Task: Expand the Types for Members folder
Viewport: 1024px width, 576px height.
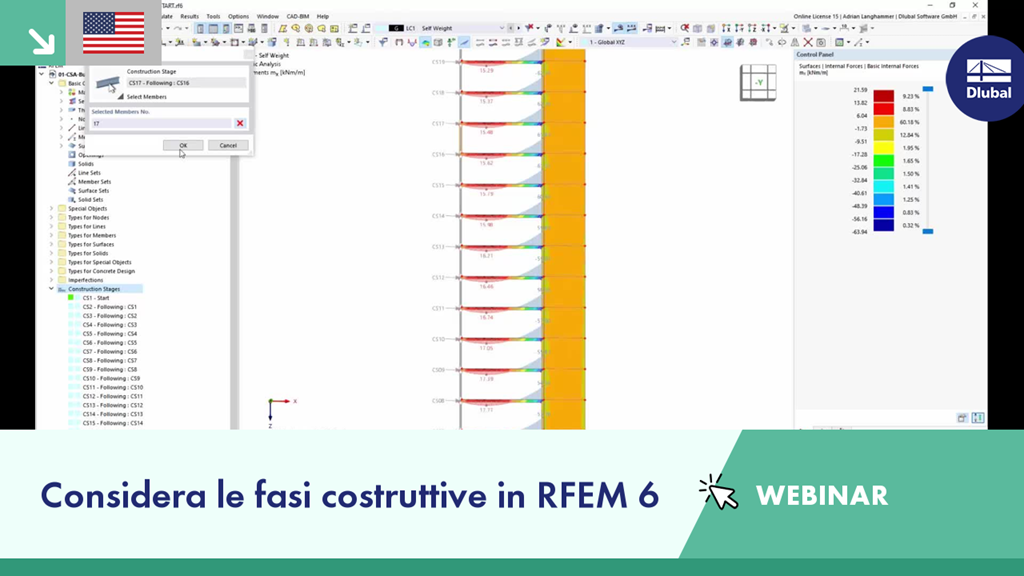Action: [x=52, y=235]
